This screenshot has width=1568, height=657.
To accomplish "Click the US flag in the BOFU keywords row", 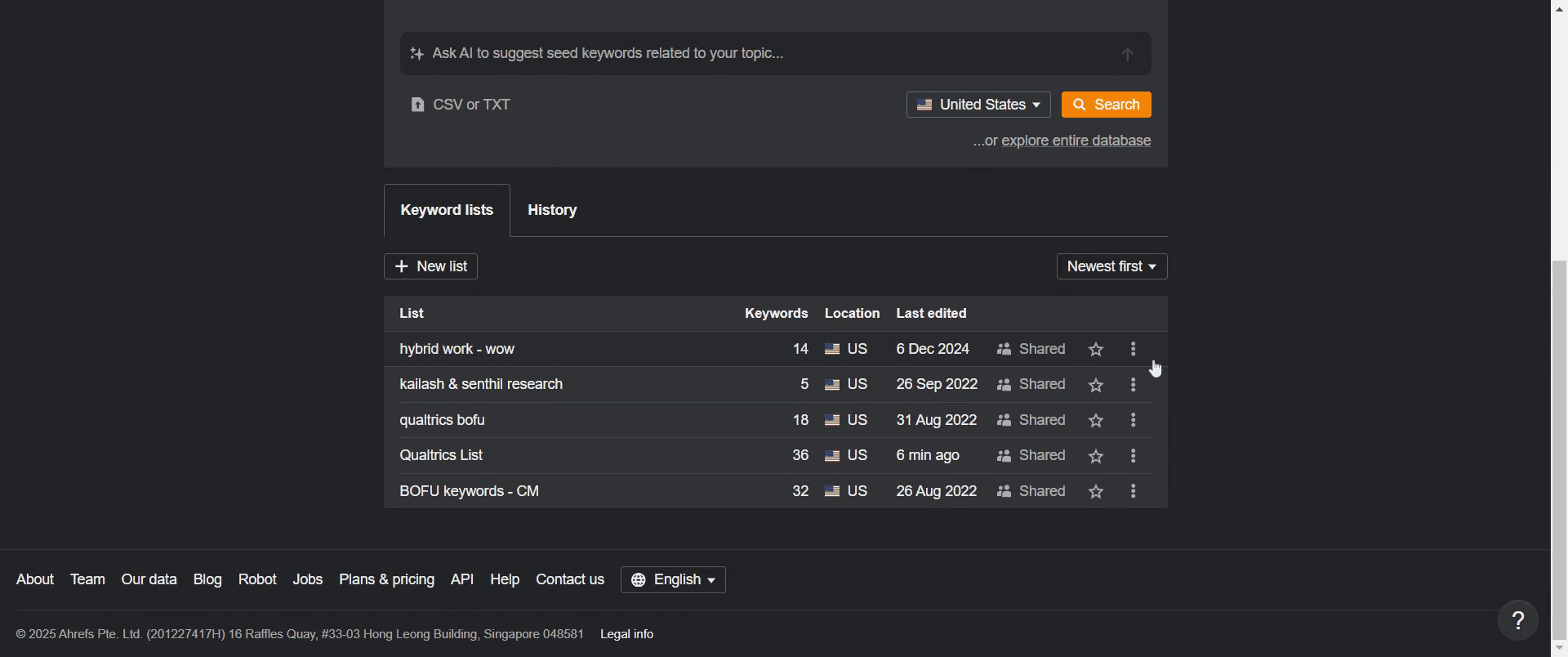I will [x=832, y=492].
